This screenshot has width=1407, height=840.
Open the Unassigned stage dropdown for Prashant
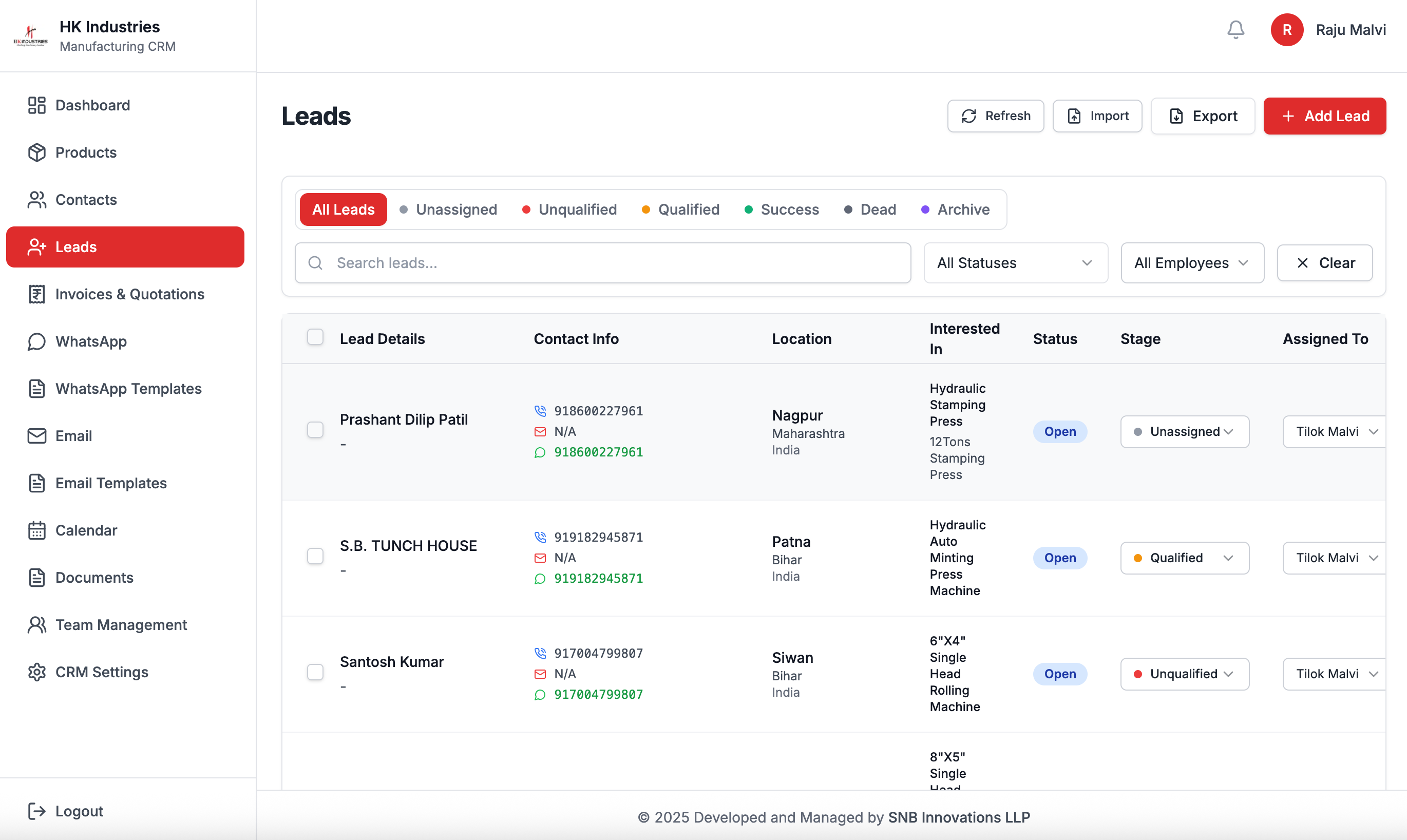coord(1185,432)
